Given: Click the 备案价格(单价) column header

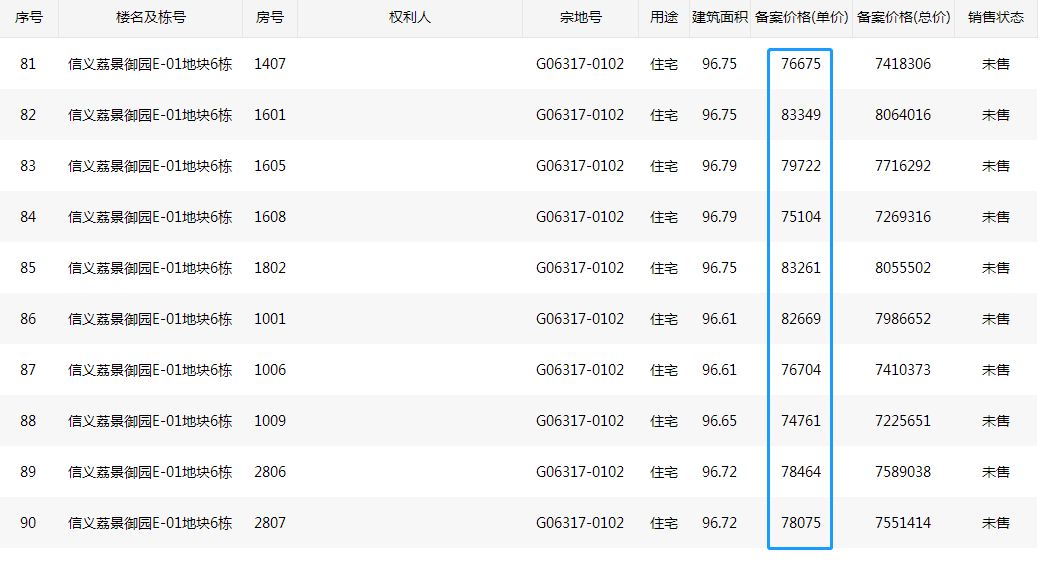Looking at the screenshot, I should 801,18.
